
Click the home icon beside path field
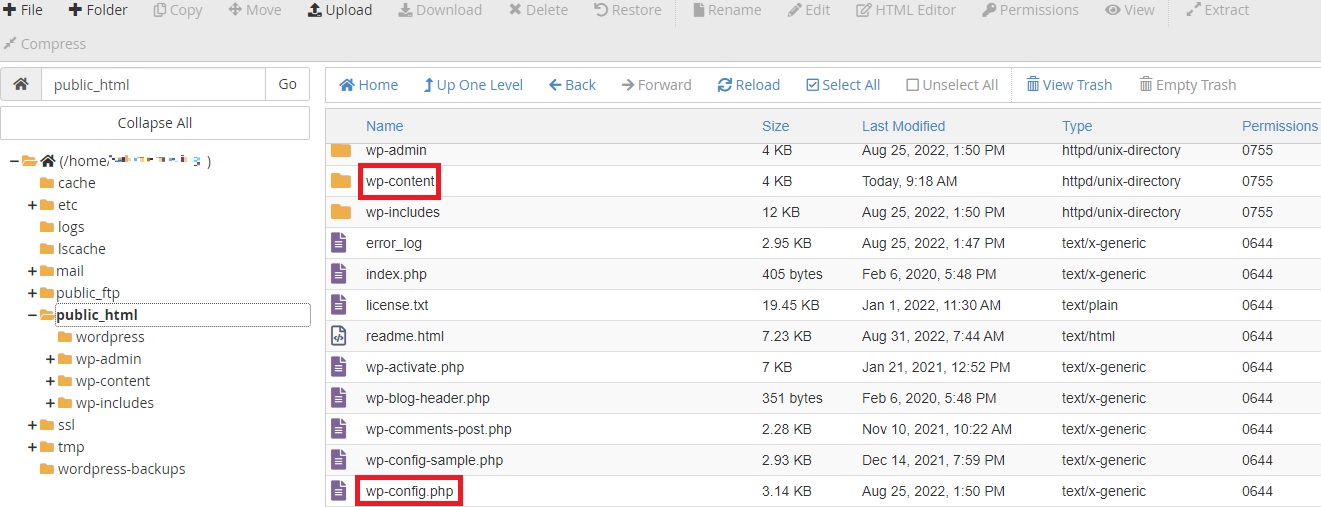[x=21, y=84]
